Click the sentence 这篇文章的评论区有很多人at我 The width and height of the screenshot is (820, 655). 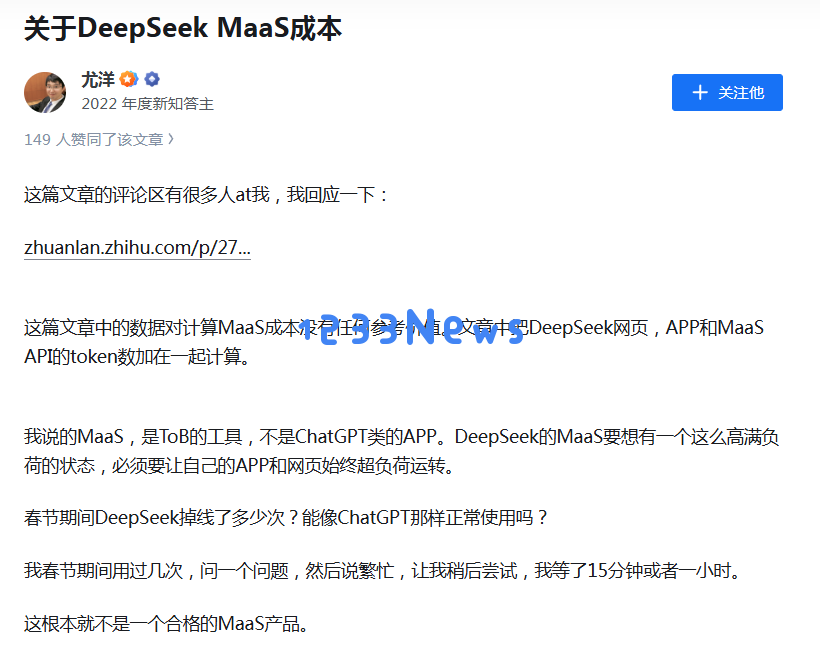pyautogui.click(x=147, y=195)
